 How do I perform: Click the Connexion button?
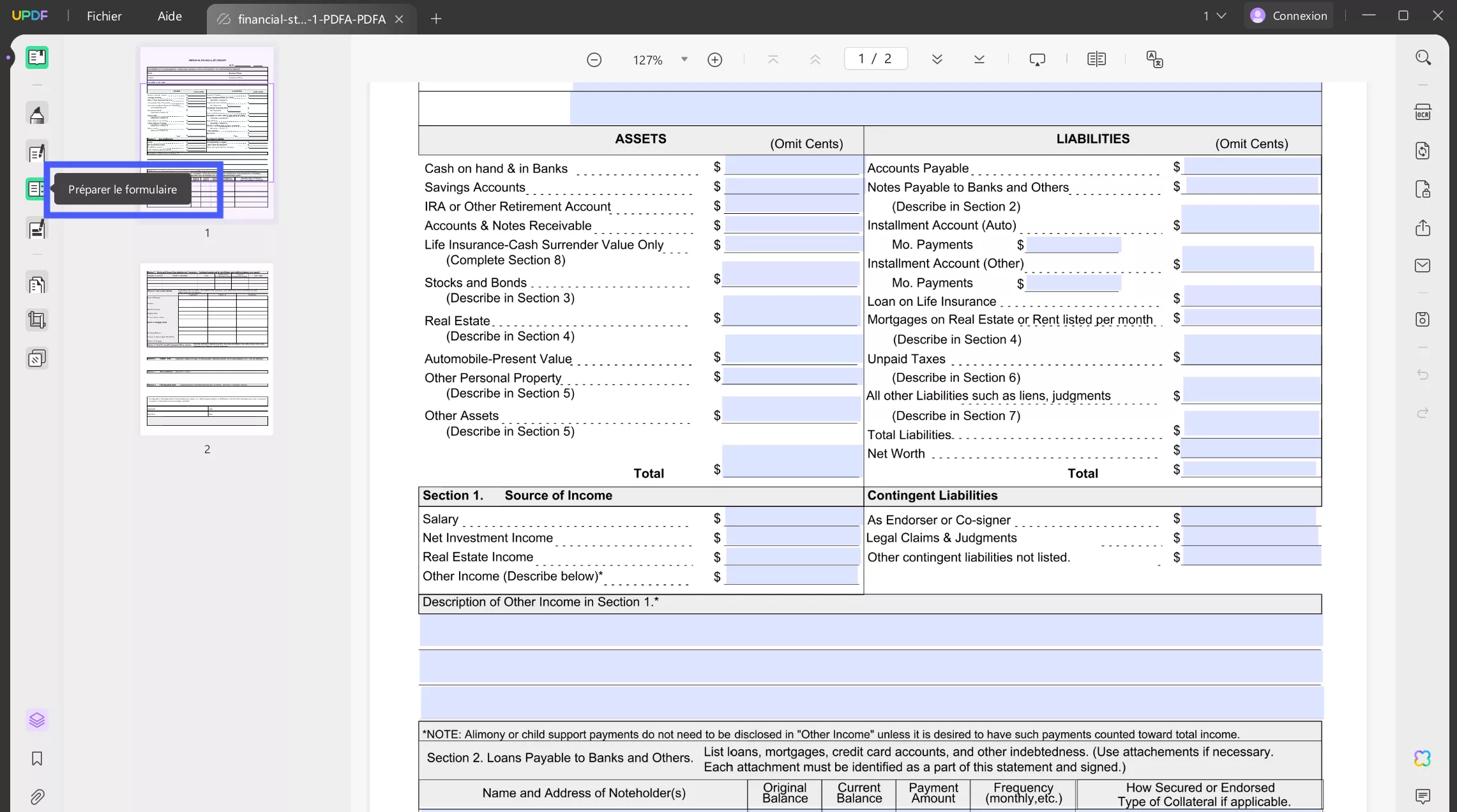click(x=1288, y=15)
